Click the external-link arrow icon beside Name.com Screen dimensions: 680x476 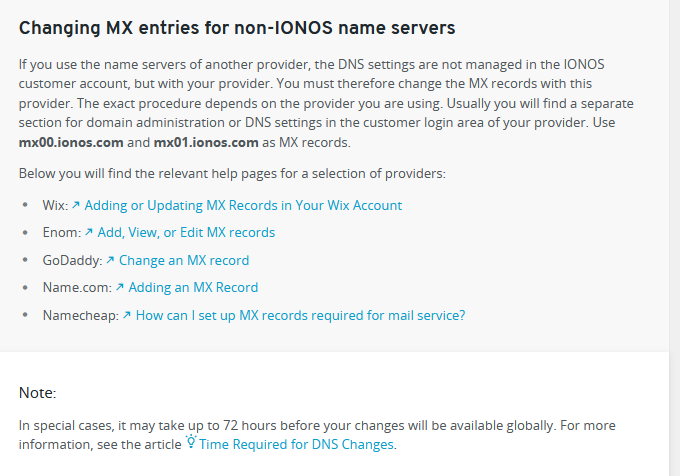(120, 287)
